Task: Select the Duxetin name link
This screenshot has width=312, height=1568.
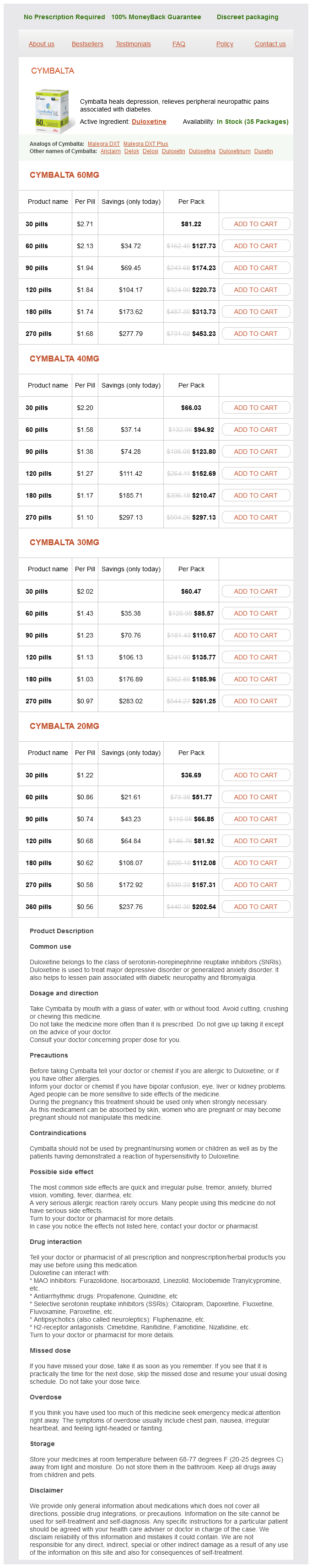Action: [x=263, y=152]
